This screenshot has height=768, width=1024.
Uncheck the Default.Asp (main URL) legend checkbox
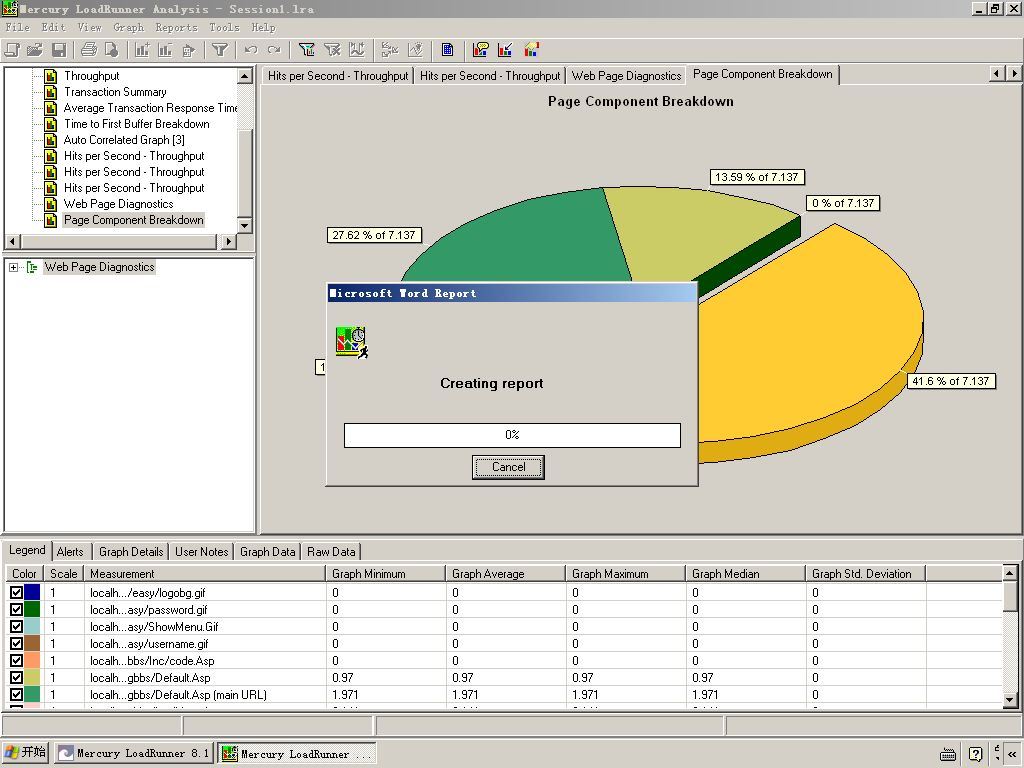[x=16, y=694]
